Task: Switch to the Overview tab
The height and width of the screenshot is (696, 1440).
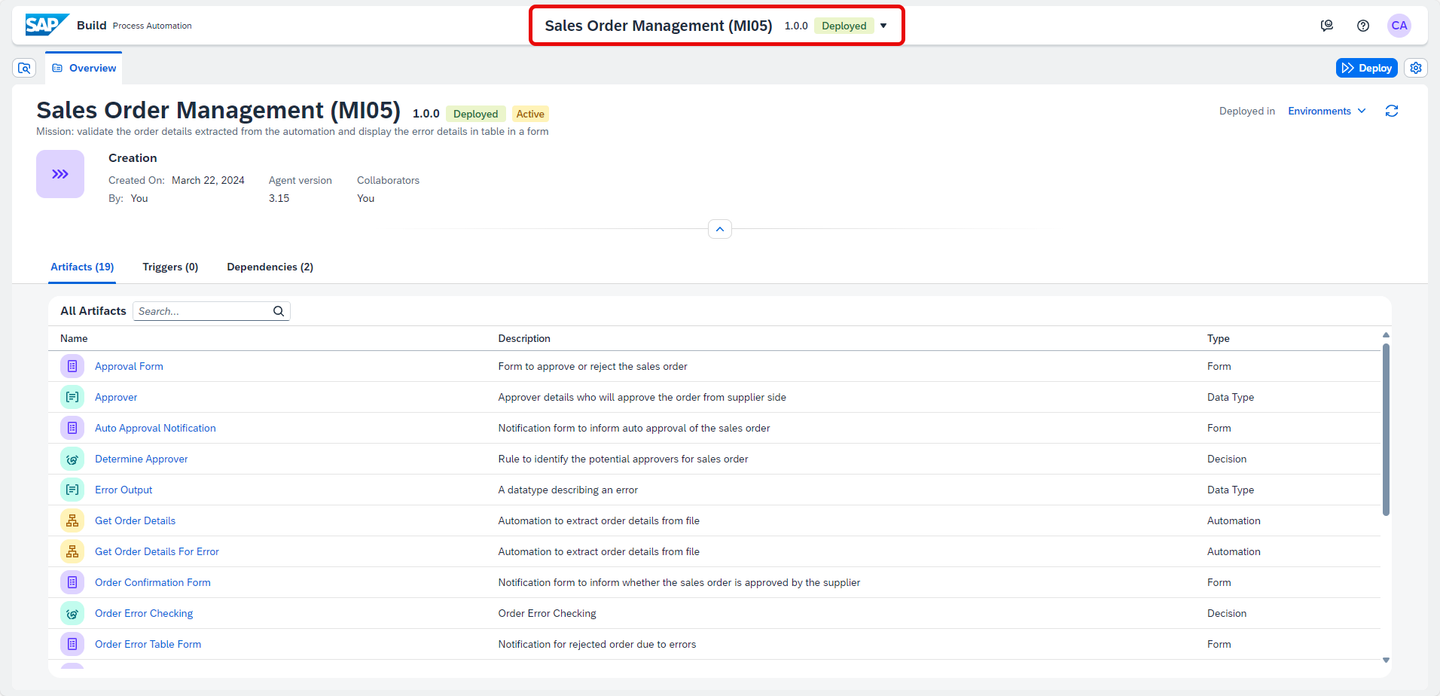Action: point(84,68)
